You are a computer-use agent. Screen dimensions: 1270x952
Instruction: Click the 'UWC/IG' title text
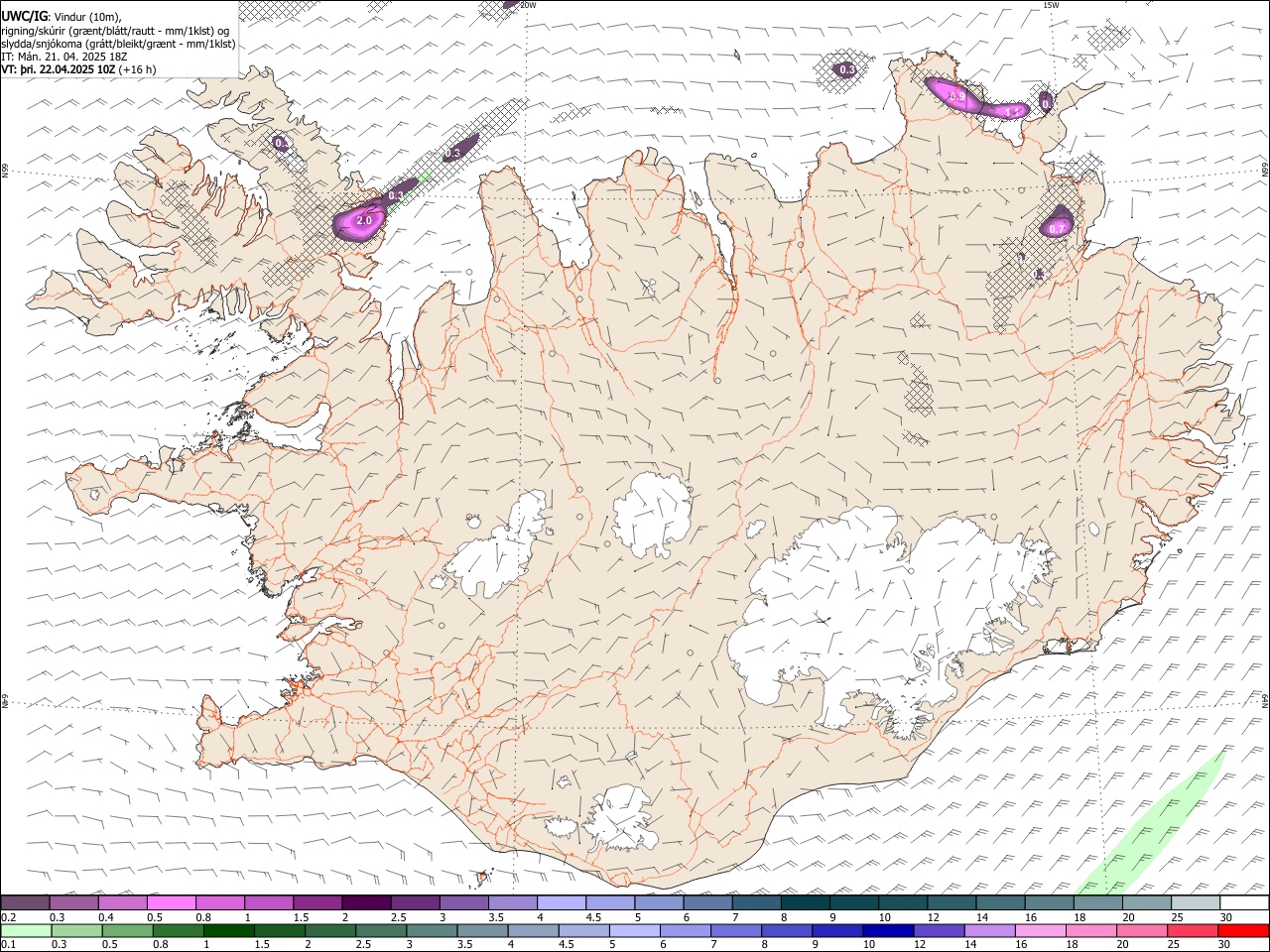click(24, 16)
